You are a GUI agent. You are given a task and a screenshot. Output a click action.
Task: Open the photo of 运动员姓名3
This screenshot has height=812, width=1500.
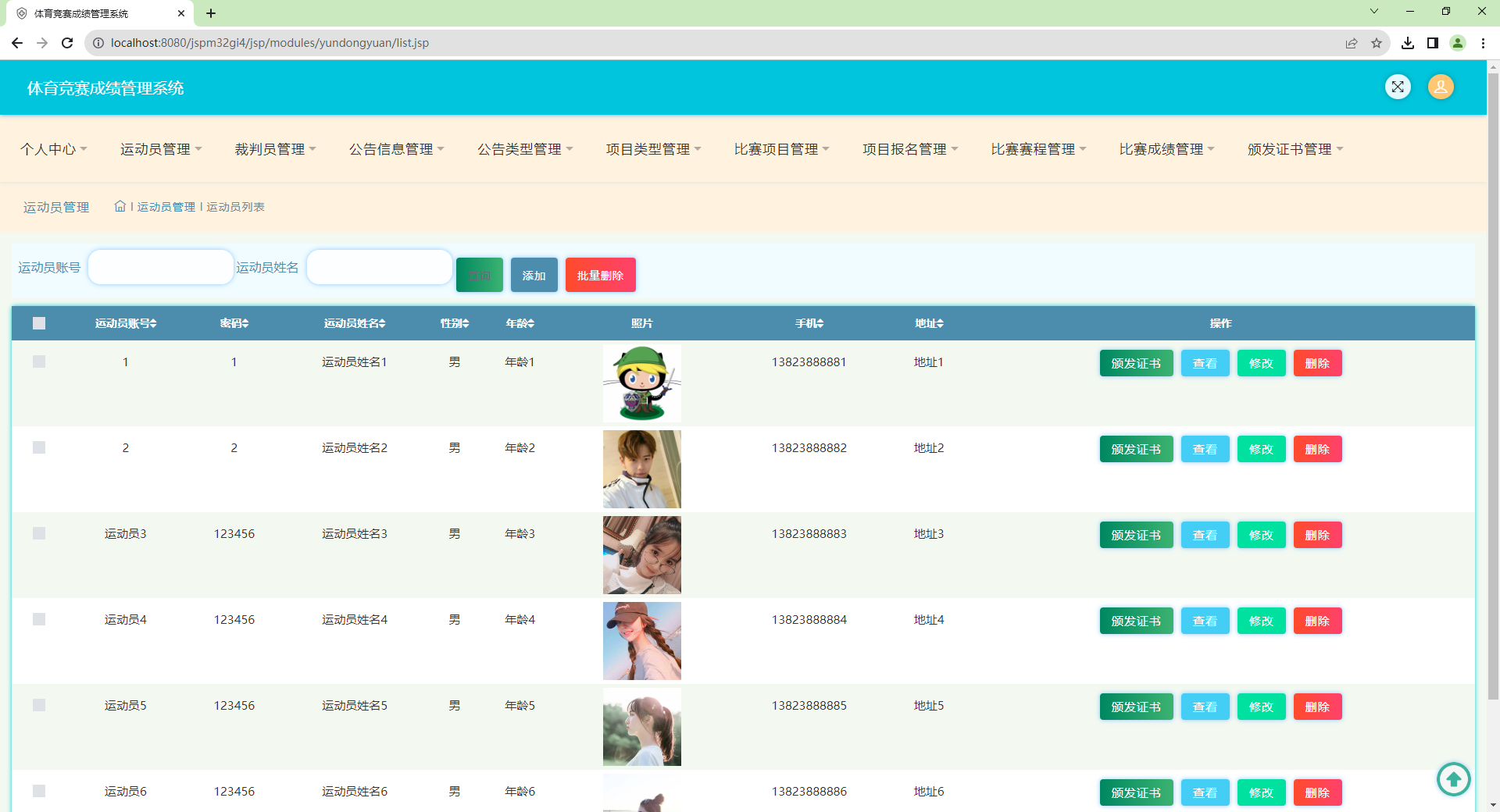click(642, 555)
